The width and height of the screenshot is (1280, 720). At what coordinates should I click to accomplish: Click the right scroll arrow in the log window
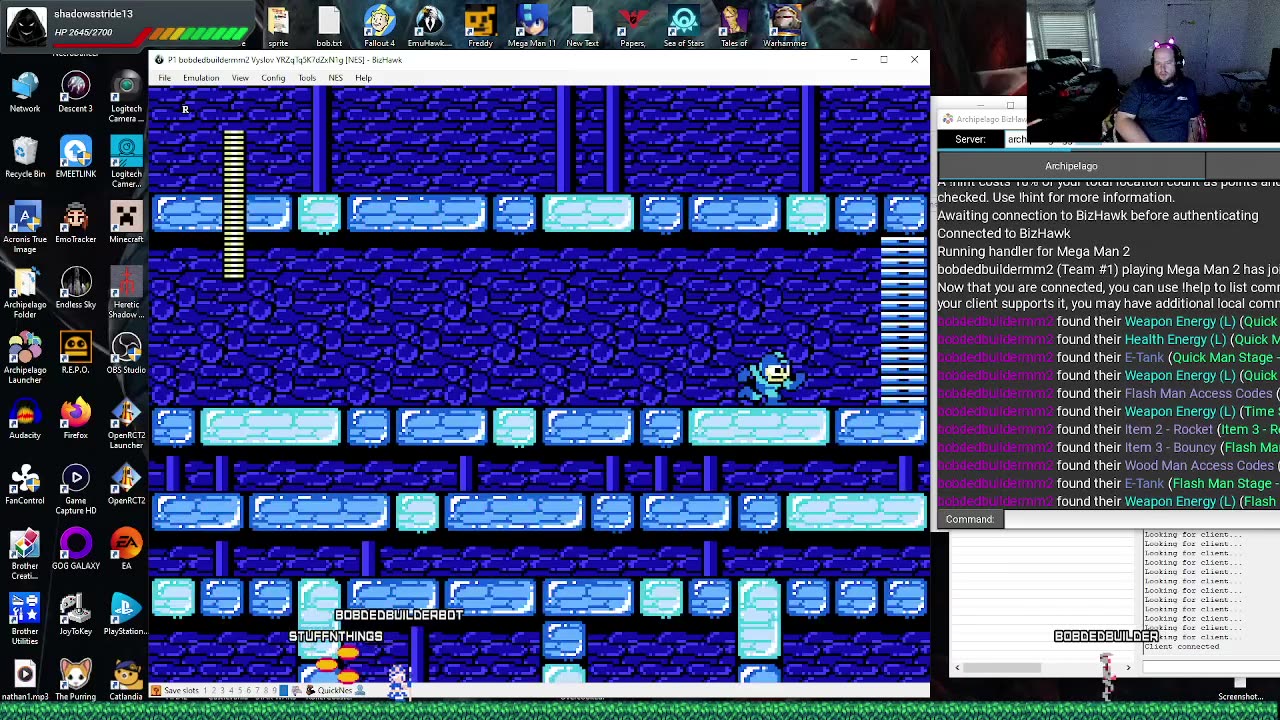click(x=1128, y=668)
